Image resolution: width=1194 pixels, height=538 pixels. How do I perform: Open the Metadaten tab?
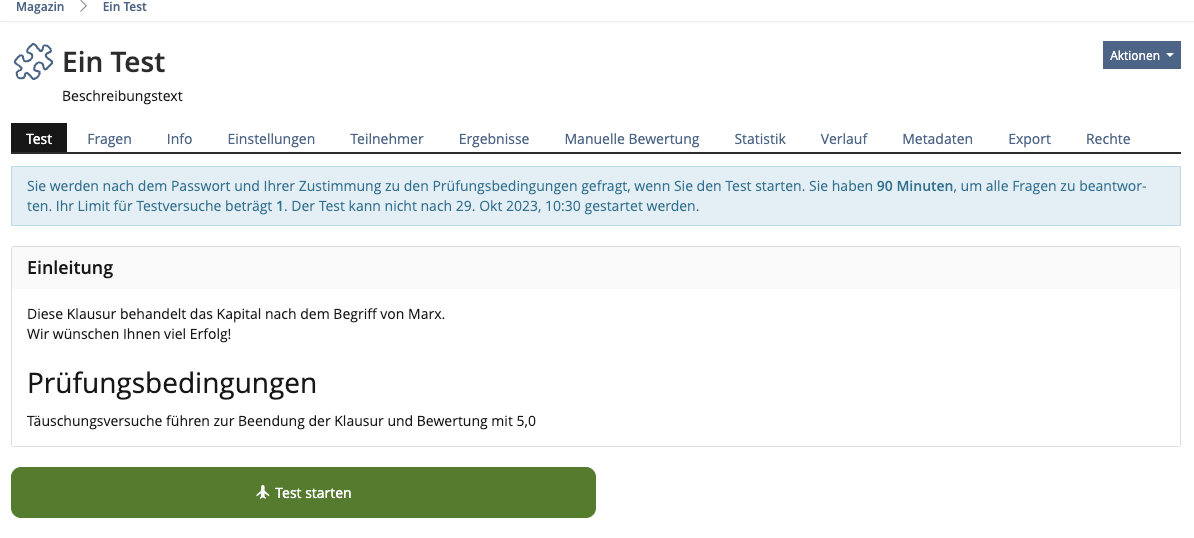937,139
